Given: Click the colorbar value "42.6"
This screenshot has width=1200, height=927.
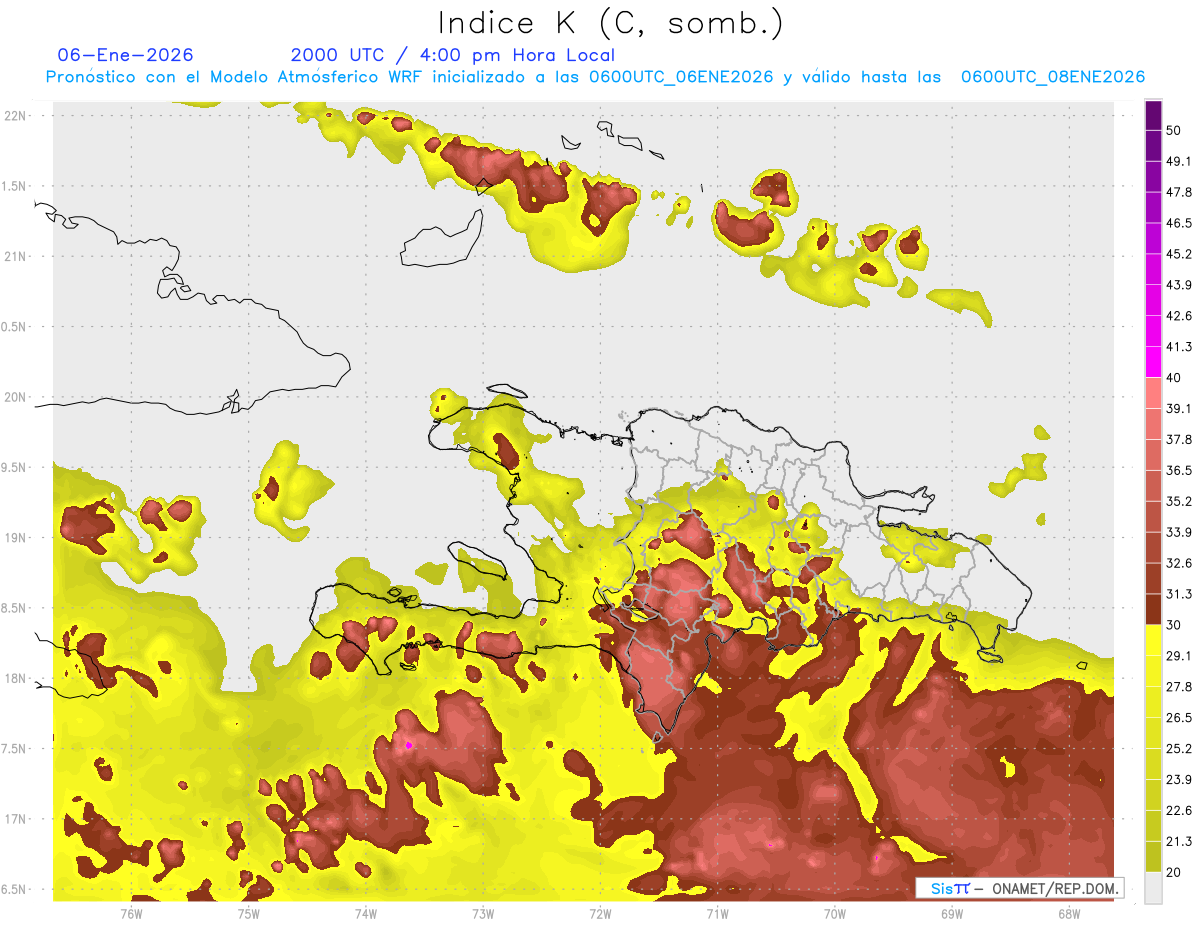Looking at the screenshot, I should [x=1179, y=316].
